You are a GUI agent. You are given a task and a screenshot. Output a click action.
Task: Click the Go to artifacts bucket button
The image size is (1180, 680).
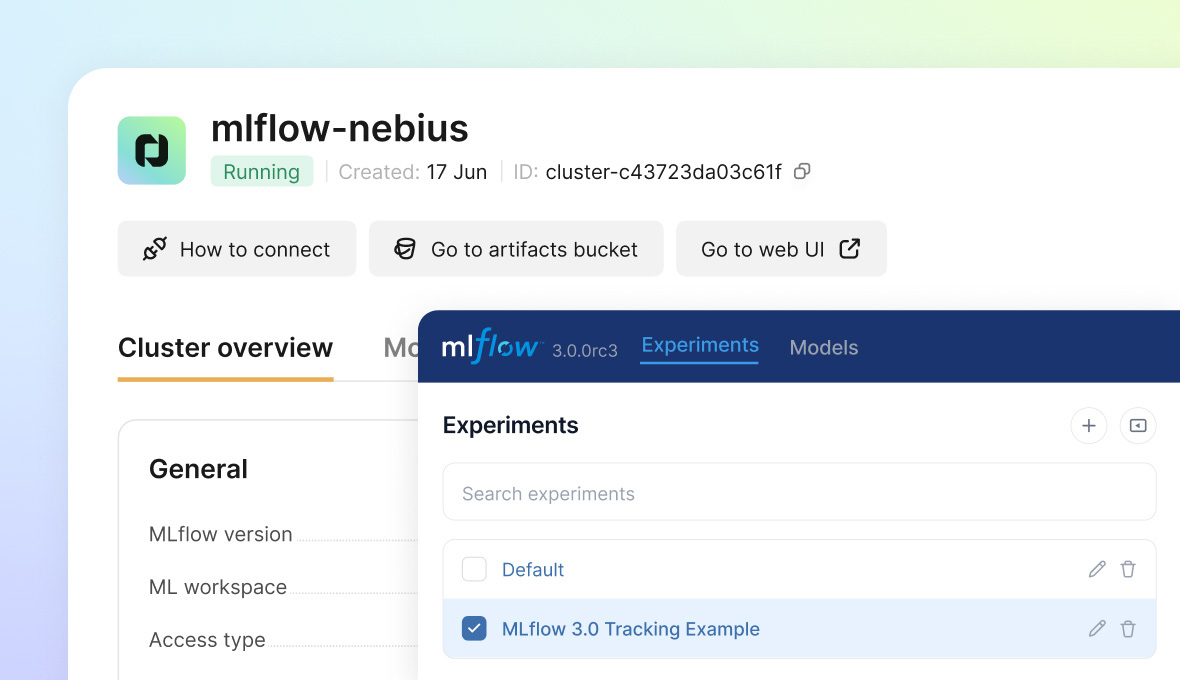pos(516,249)
